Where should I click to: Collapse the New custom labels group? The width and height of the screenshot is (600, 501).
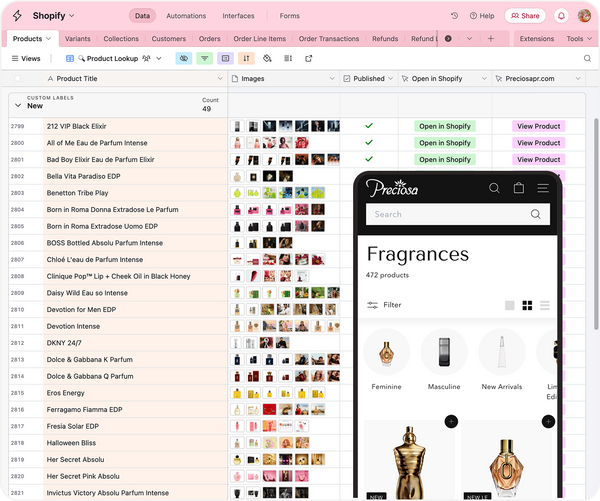click(x=17, y=104)
